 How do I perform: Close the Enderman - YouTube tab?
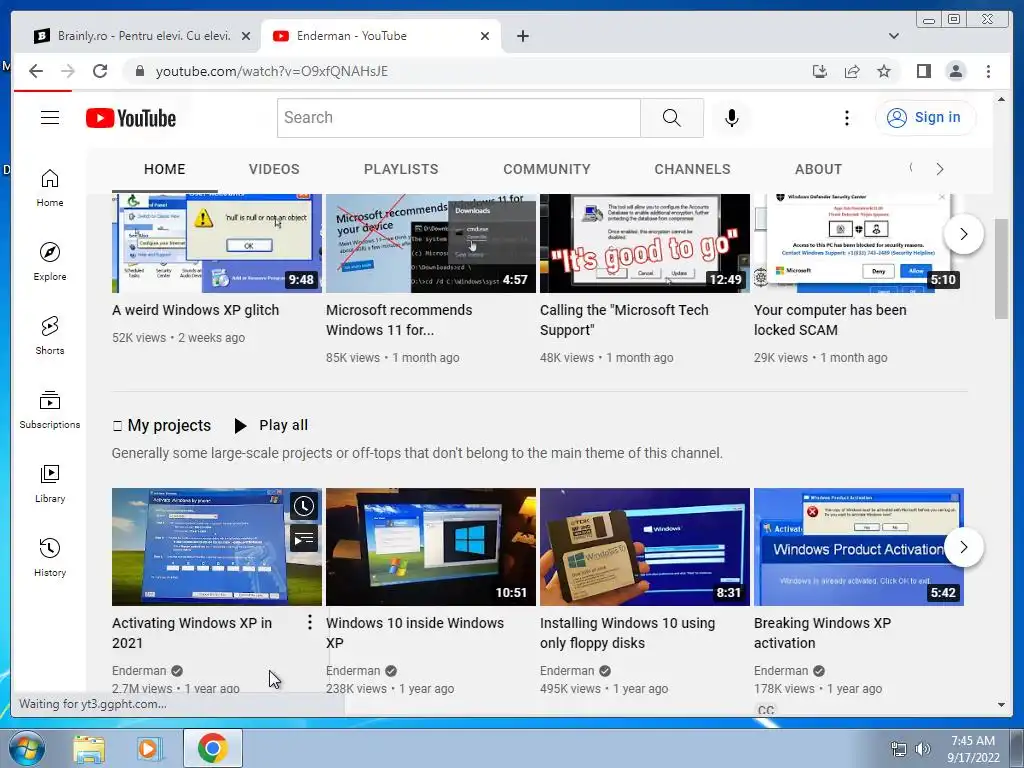pyautogui.click(x=485, y=36)
